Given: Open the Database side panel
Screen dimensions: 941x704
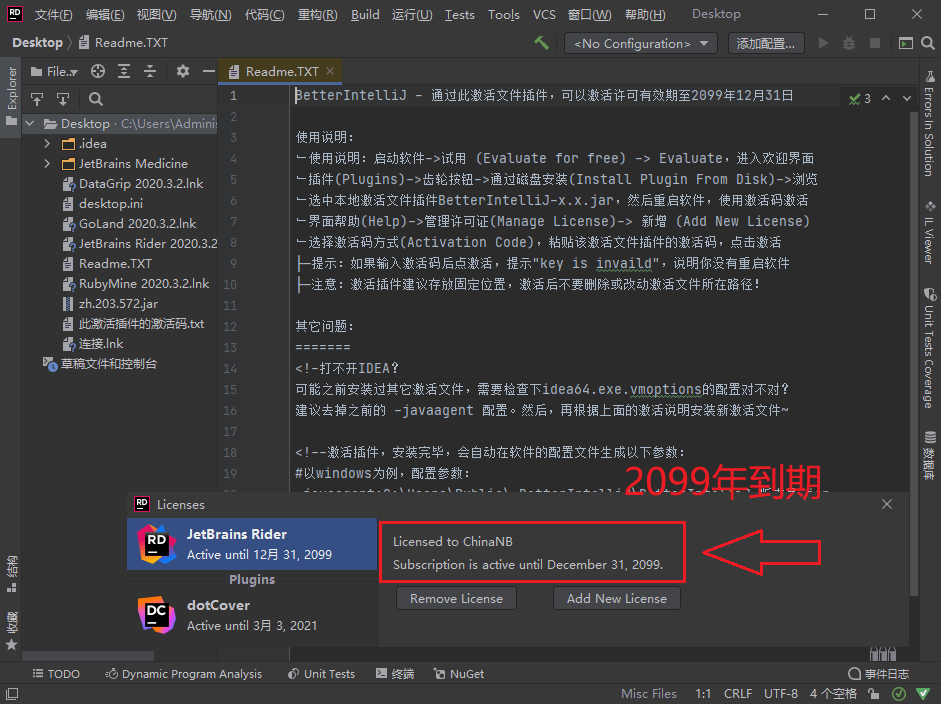Looking at the screenshot, I should tap(929, 455).
